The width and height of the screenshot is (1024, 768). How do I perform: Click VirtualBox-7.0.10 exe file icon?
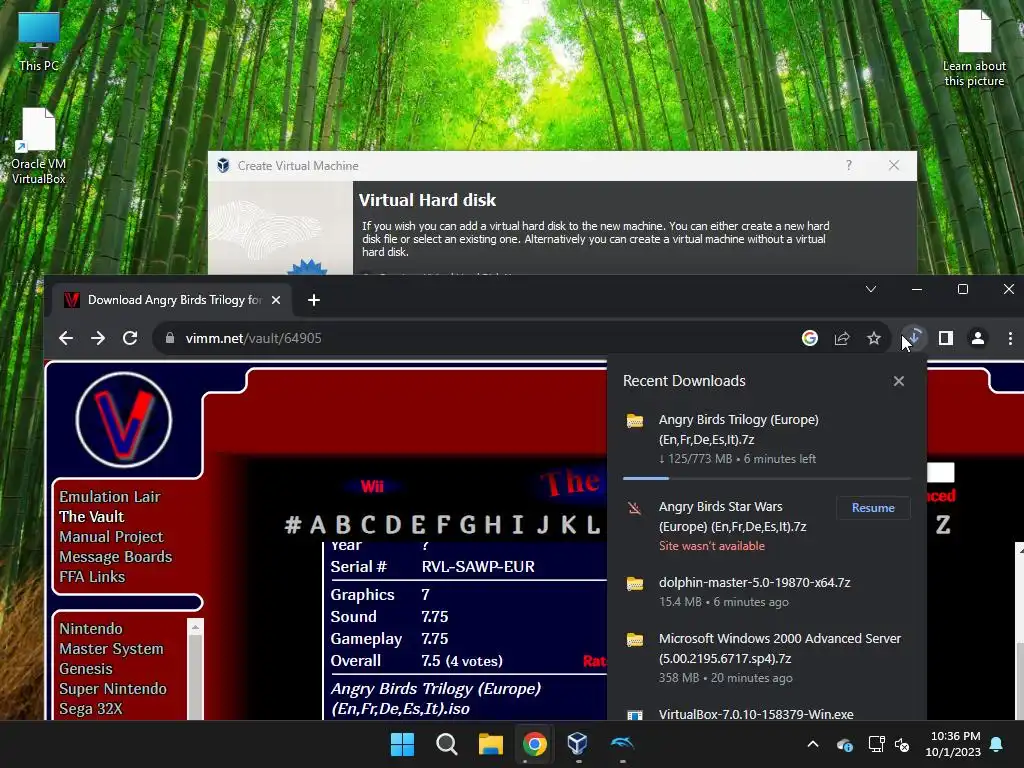pyautogui.click(x=635, y=714)
